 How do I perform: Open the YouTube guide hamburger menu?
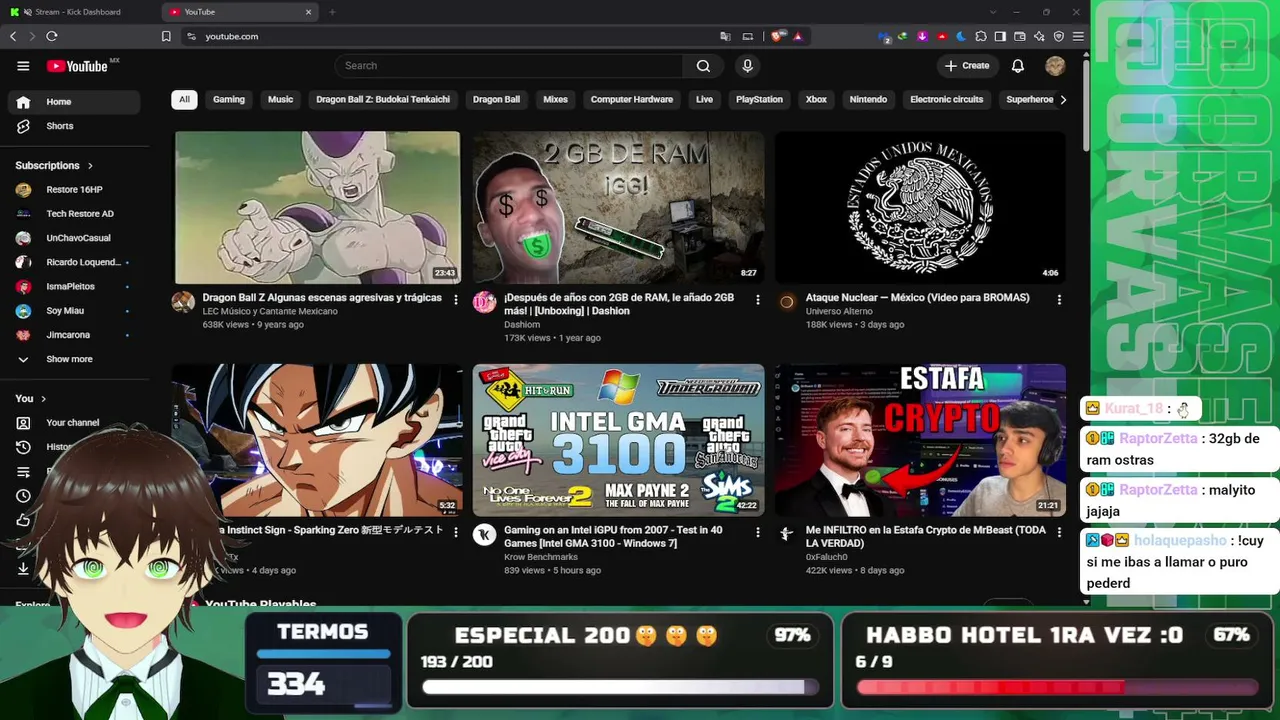[23, 66]
